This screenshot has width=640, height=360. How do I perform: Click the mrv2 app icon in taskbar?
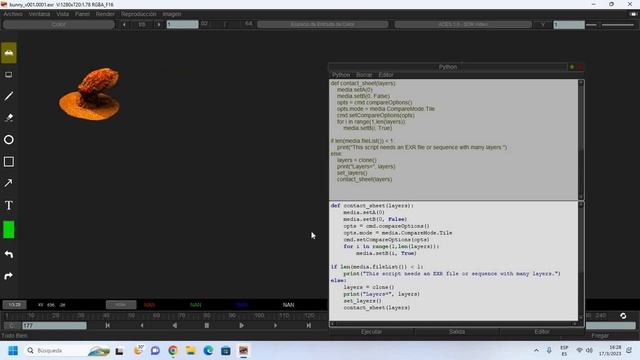tap(244, 351)
